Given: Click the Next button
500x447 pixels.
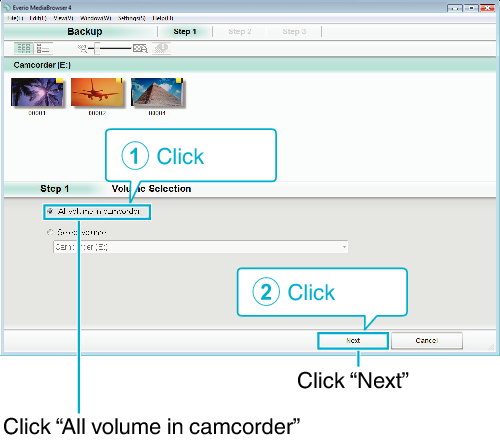Looking at the screenshot, I should click(x=353, y=340).
